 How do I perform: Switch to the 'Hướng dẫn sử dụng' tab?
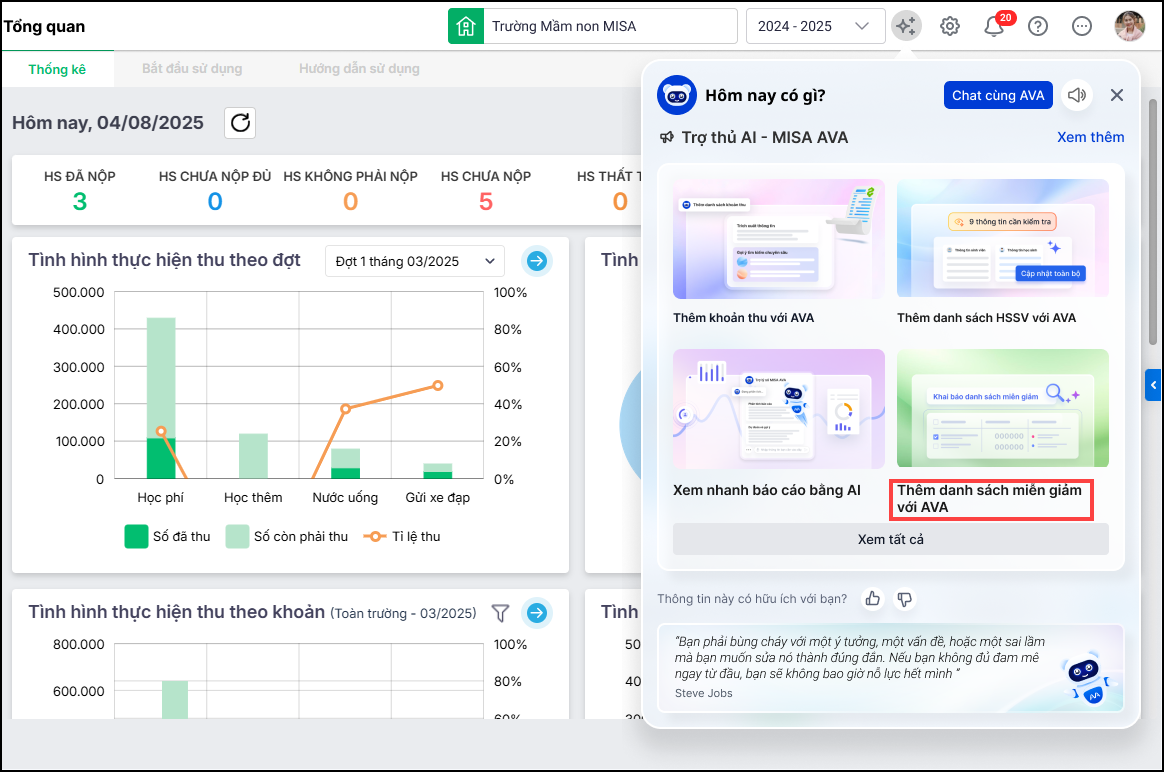tap(359, 69)
